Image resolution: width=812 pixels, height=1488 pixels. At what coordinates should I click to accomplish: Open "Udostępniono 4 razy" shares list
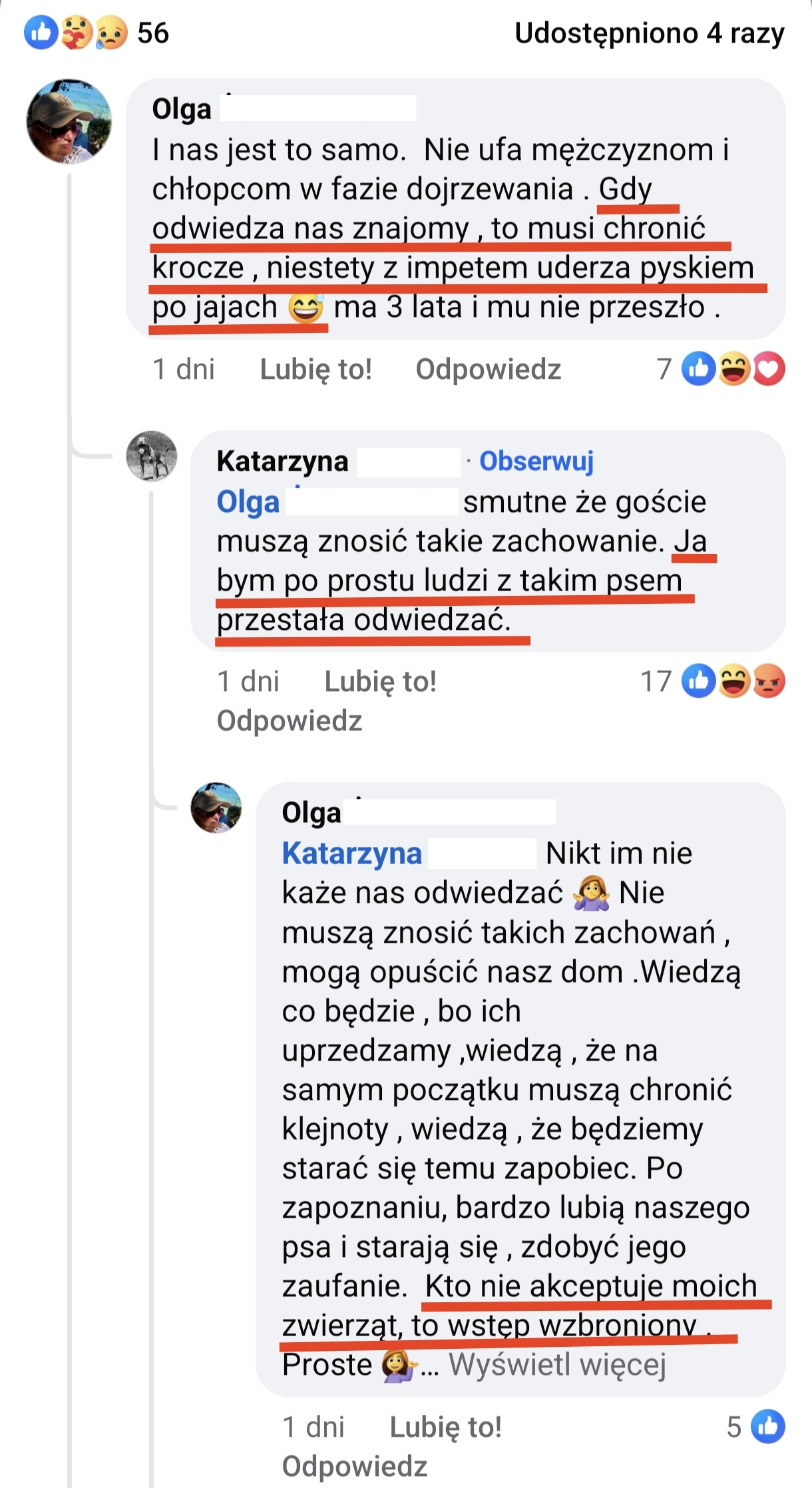(649, 33)
